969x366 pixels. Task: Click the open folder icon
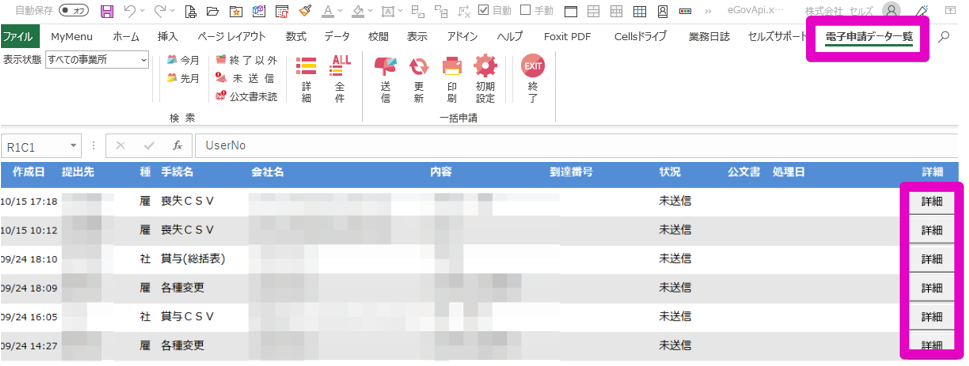point(213,11)
